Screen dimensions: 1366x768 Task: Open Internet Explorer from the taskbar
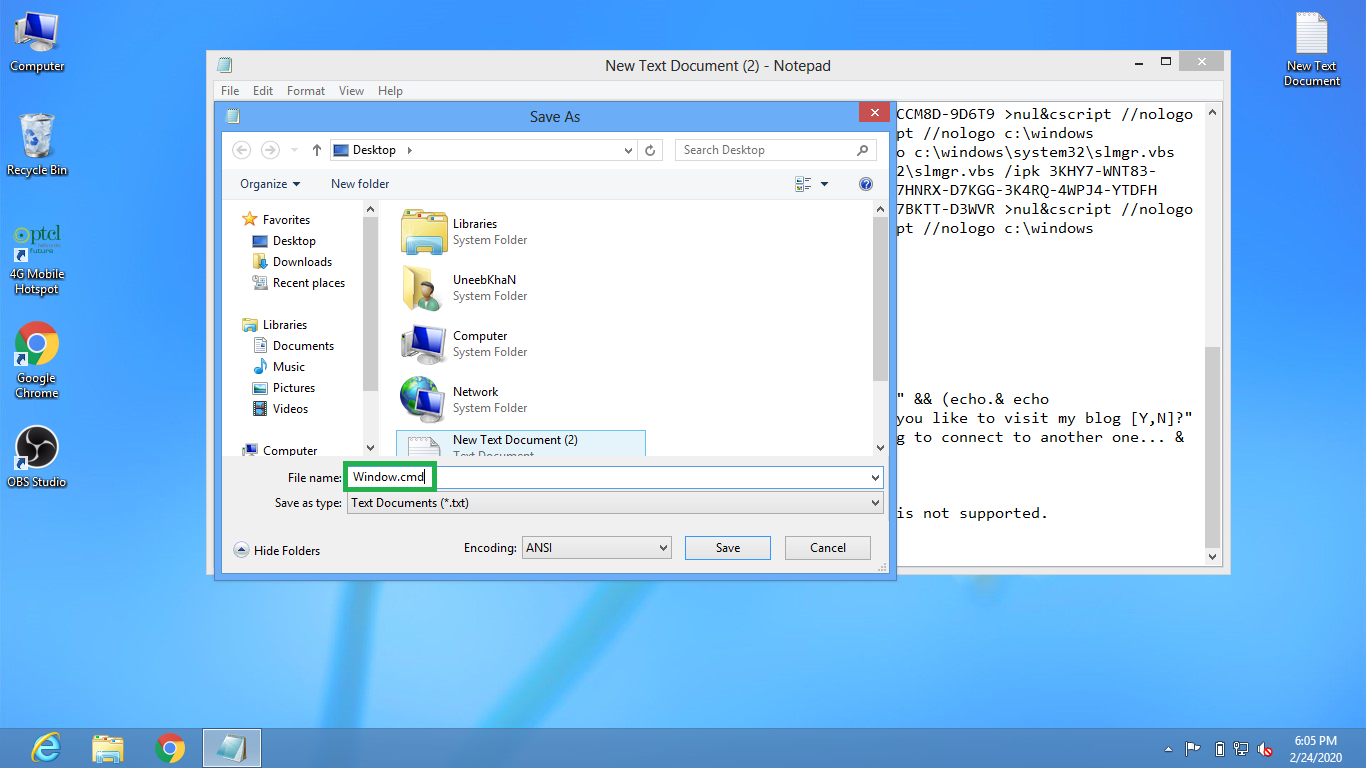[46, 747]
